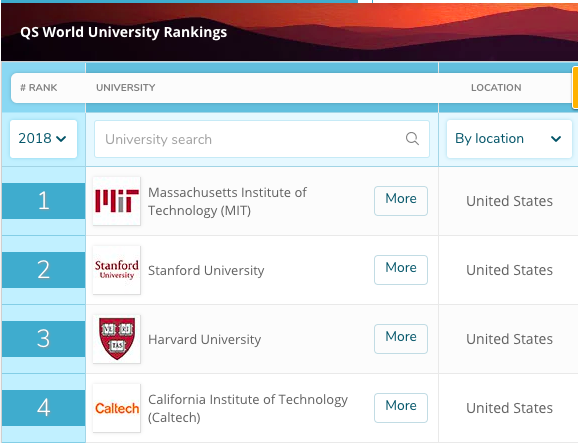Viewport: 578px width, 443px height.
Task: Click the Stanford University logo
Action: click(116, 270)
